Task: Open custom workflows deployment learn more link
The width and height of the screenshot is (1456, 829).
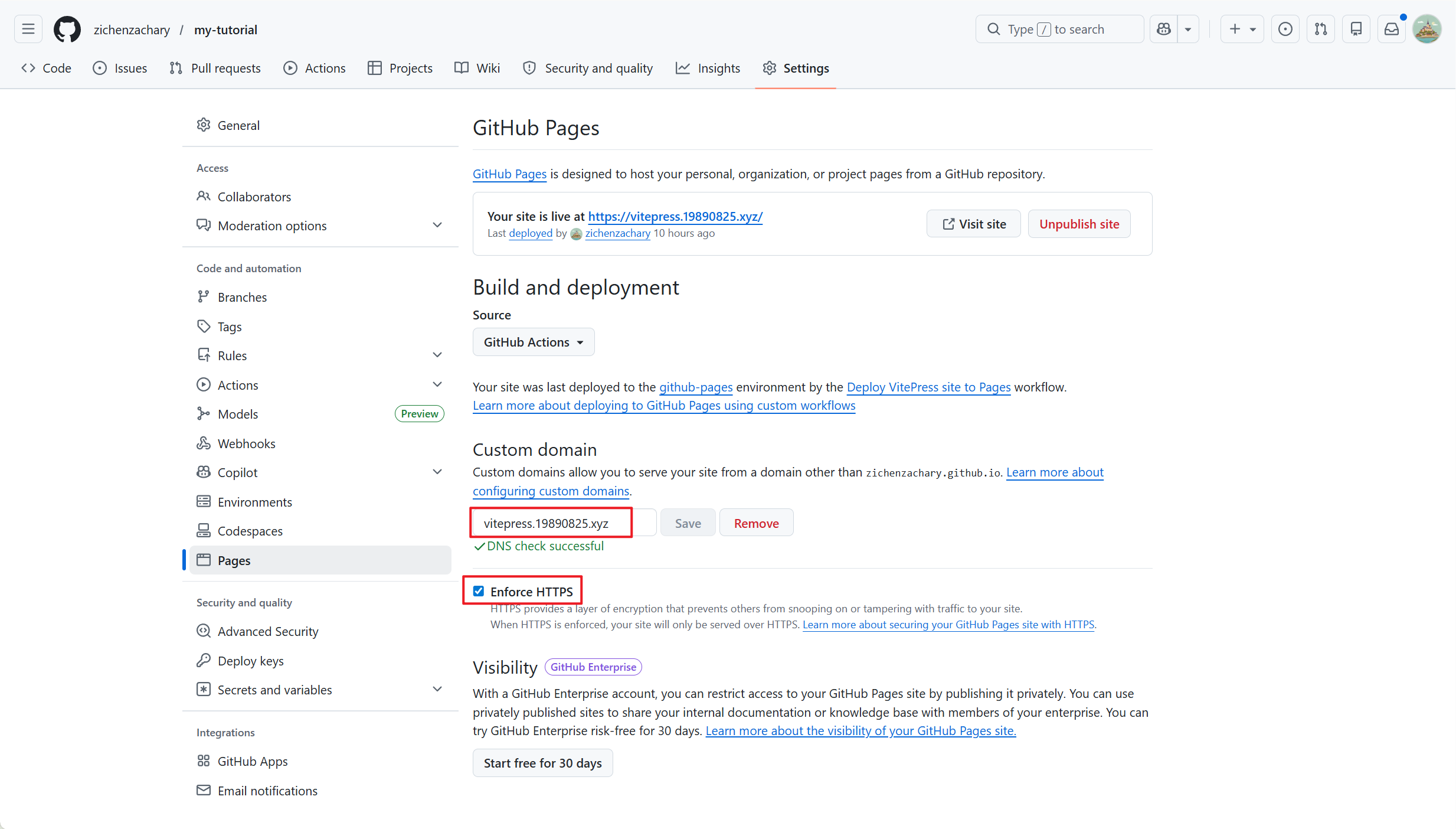Action: click(664, 405)
